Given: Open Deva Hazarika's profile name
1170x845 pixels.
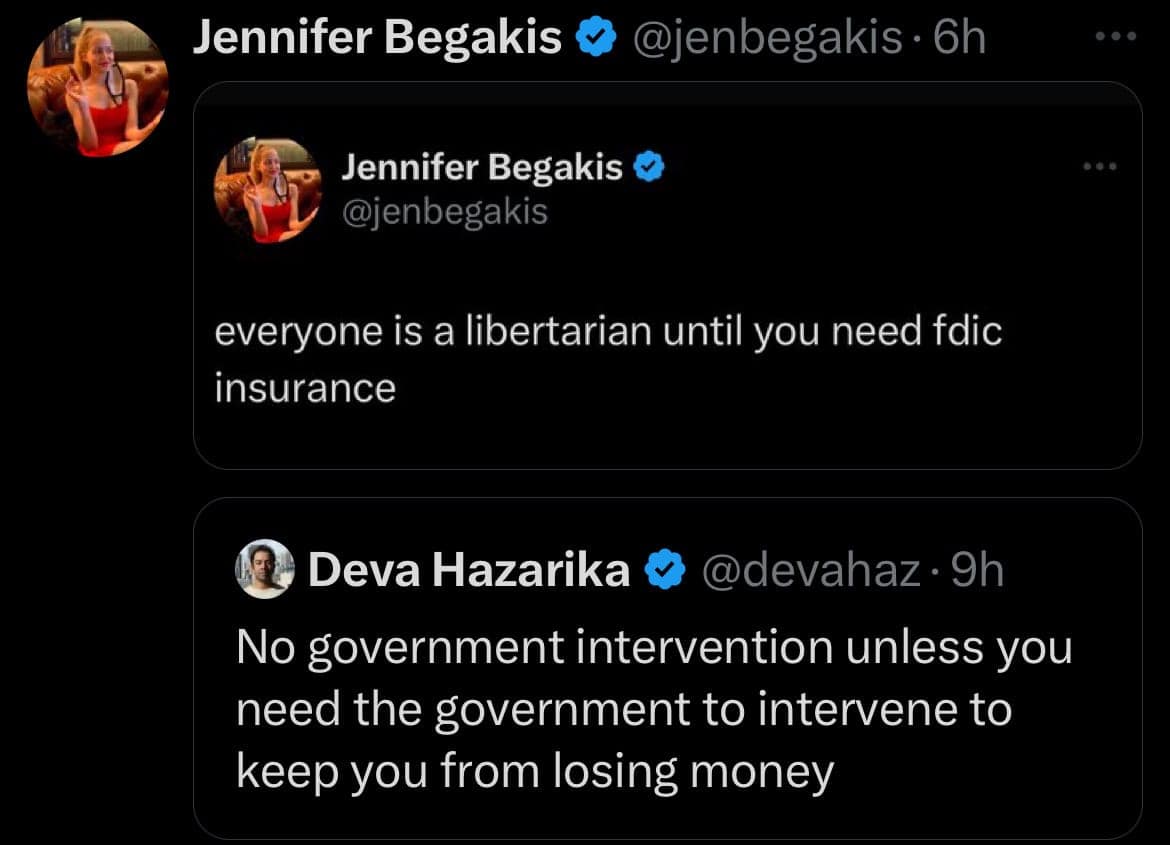Looking at the screenshot, I should 469,571.
